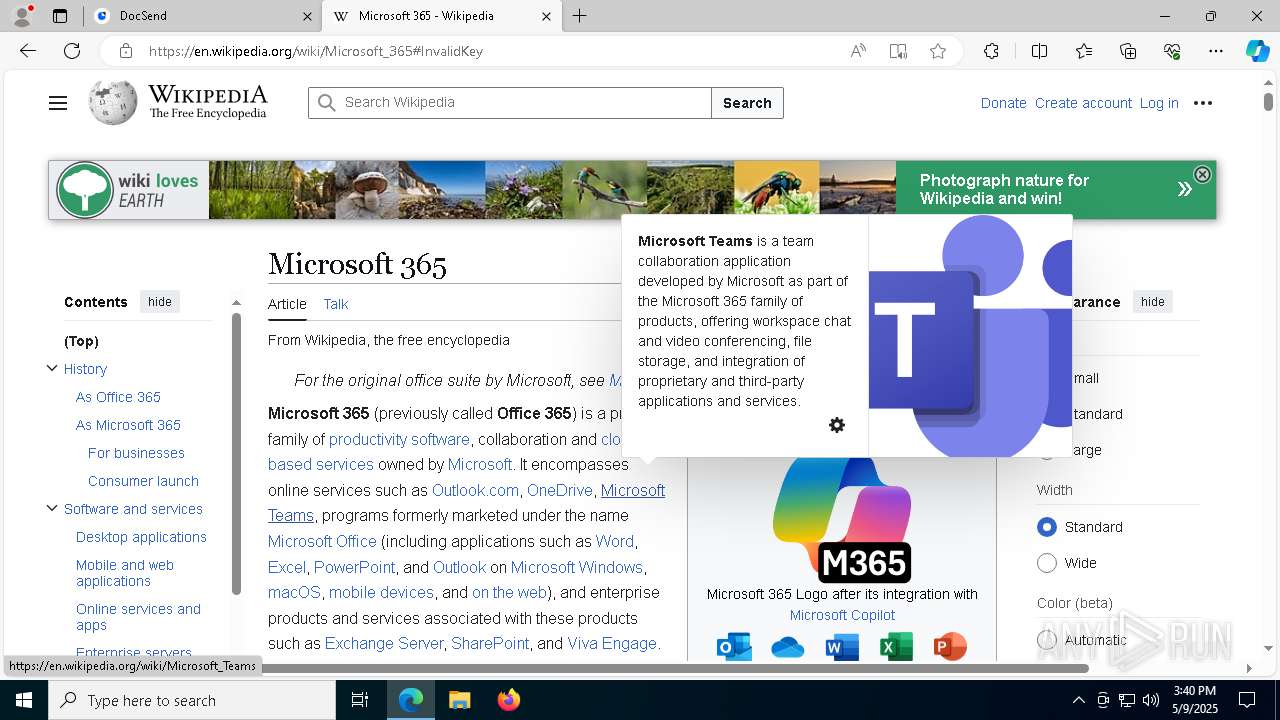Screen dimensions: 1280x720
Task: Open the Talk tab
Action: pos(336,304)
